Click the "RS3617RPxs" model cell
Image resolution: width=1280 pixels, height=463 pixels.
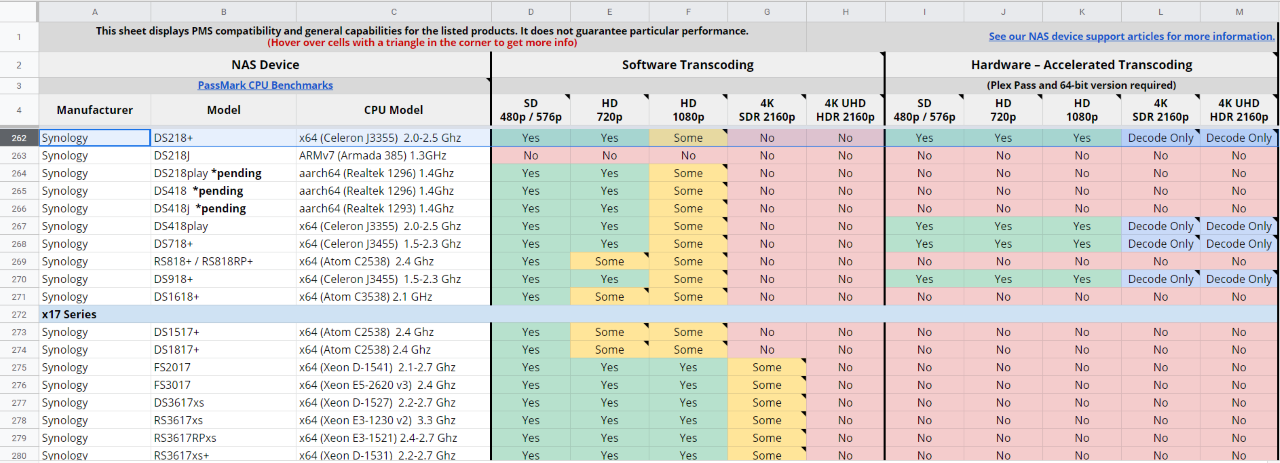pos(223,438)
